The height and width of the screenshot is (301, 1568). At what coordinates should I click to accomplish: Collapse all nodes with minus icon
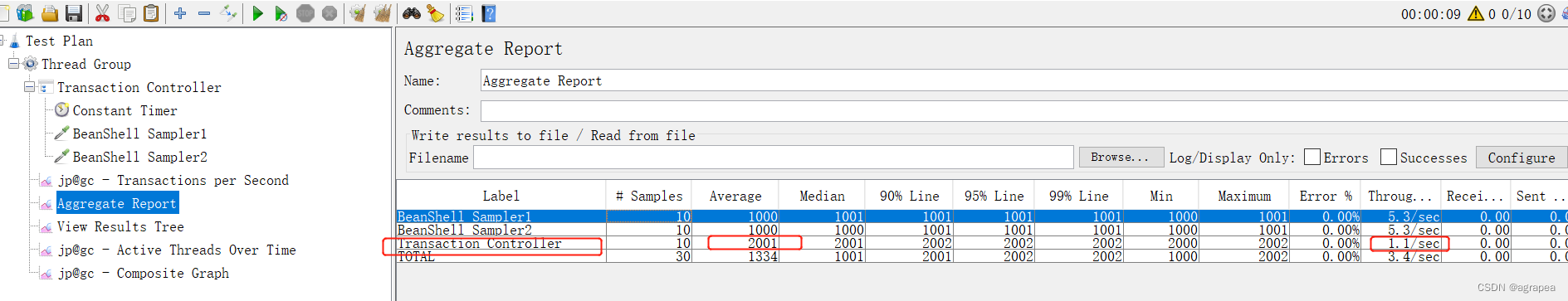point(204,13)
